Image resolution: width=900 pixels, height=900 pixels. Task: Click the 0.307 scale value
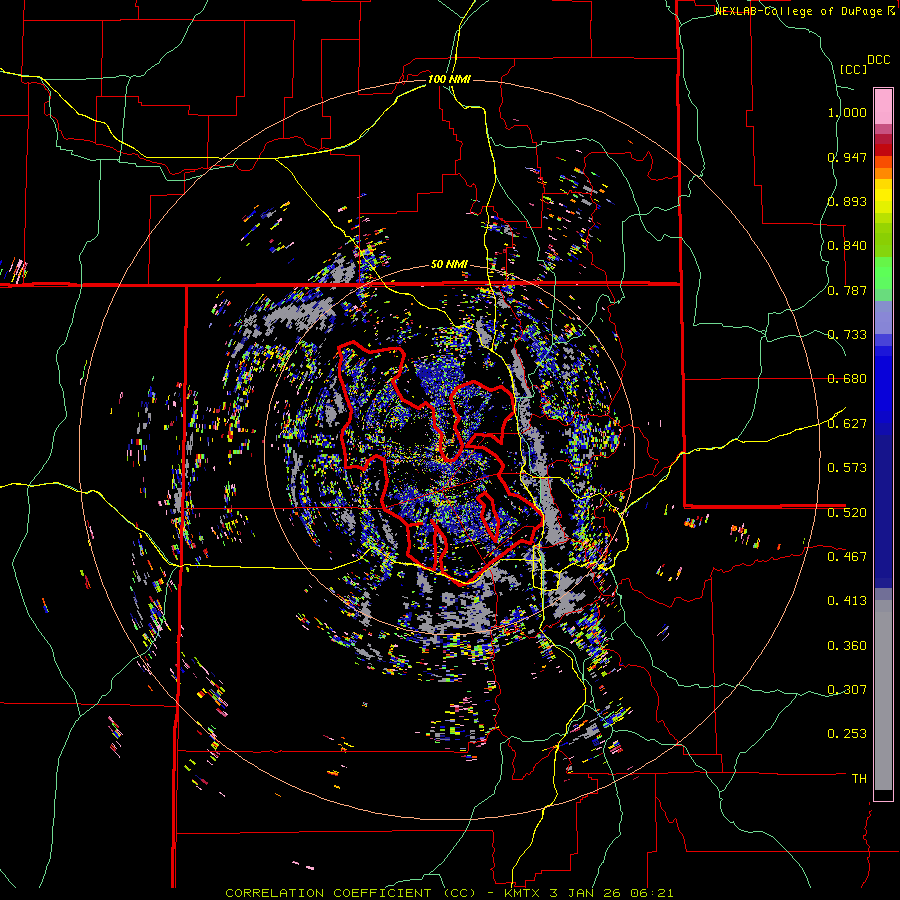pos(847,690)
